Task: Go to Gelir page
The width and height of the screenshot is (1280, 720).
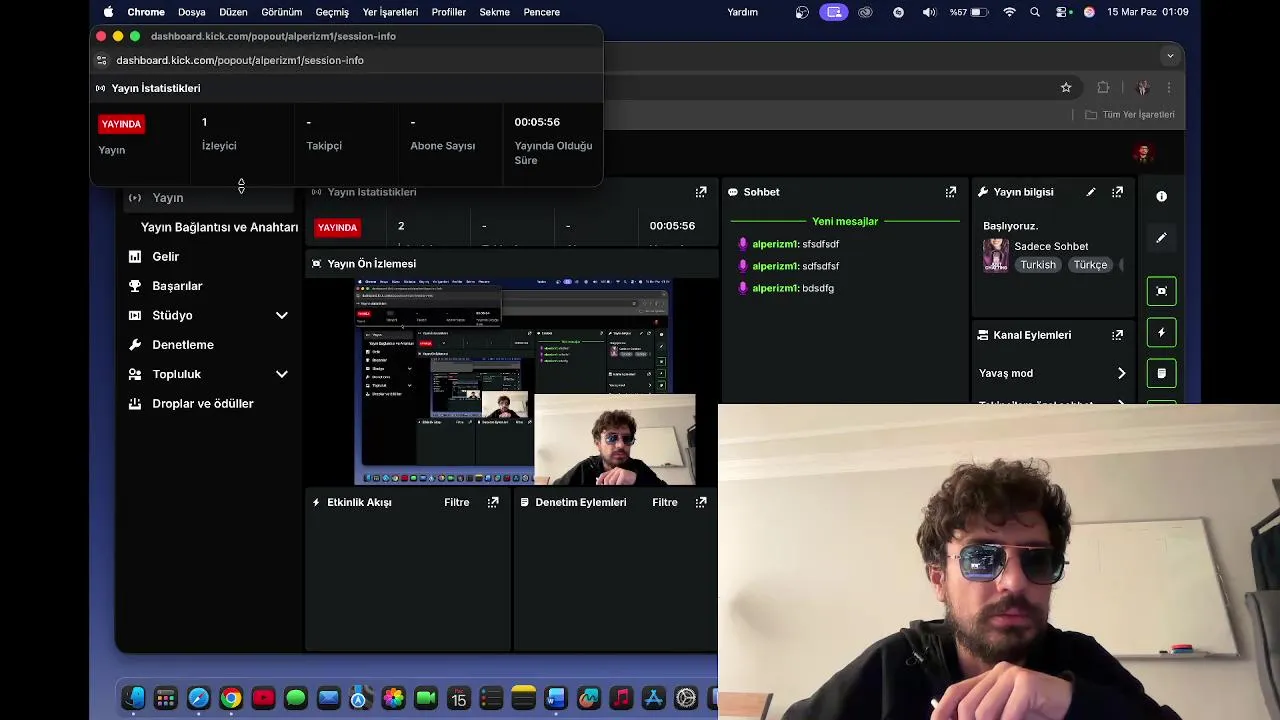Action: tap(166, 257)
